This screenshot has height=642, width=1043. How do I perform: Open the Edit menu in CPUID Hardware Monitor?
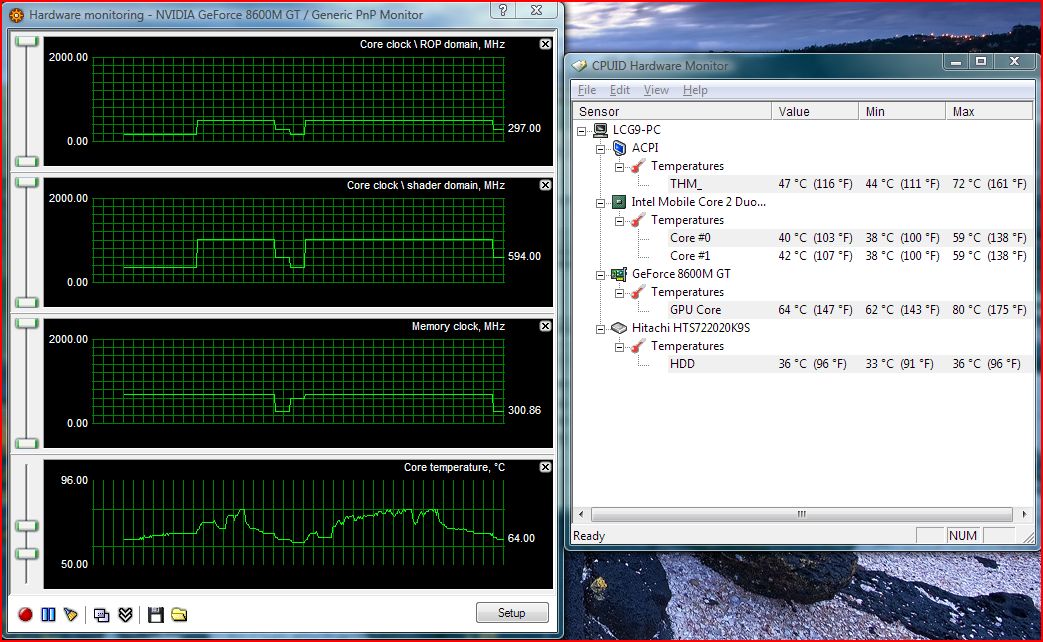(619, 90)
